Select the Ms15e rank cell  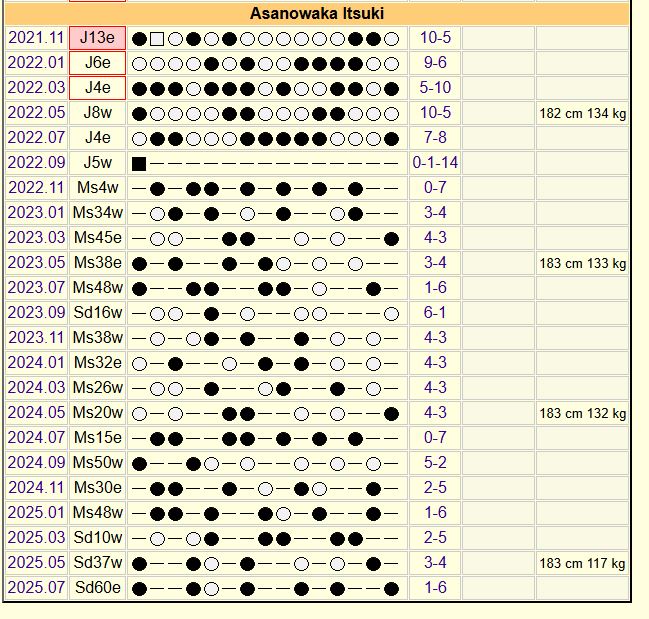(97, 437)
